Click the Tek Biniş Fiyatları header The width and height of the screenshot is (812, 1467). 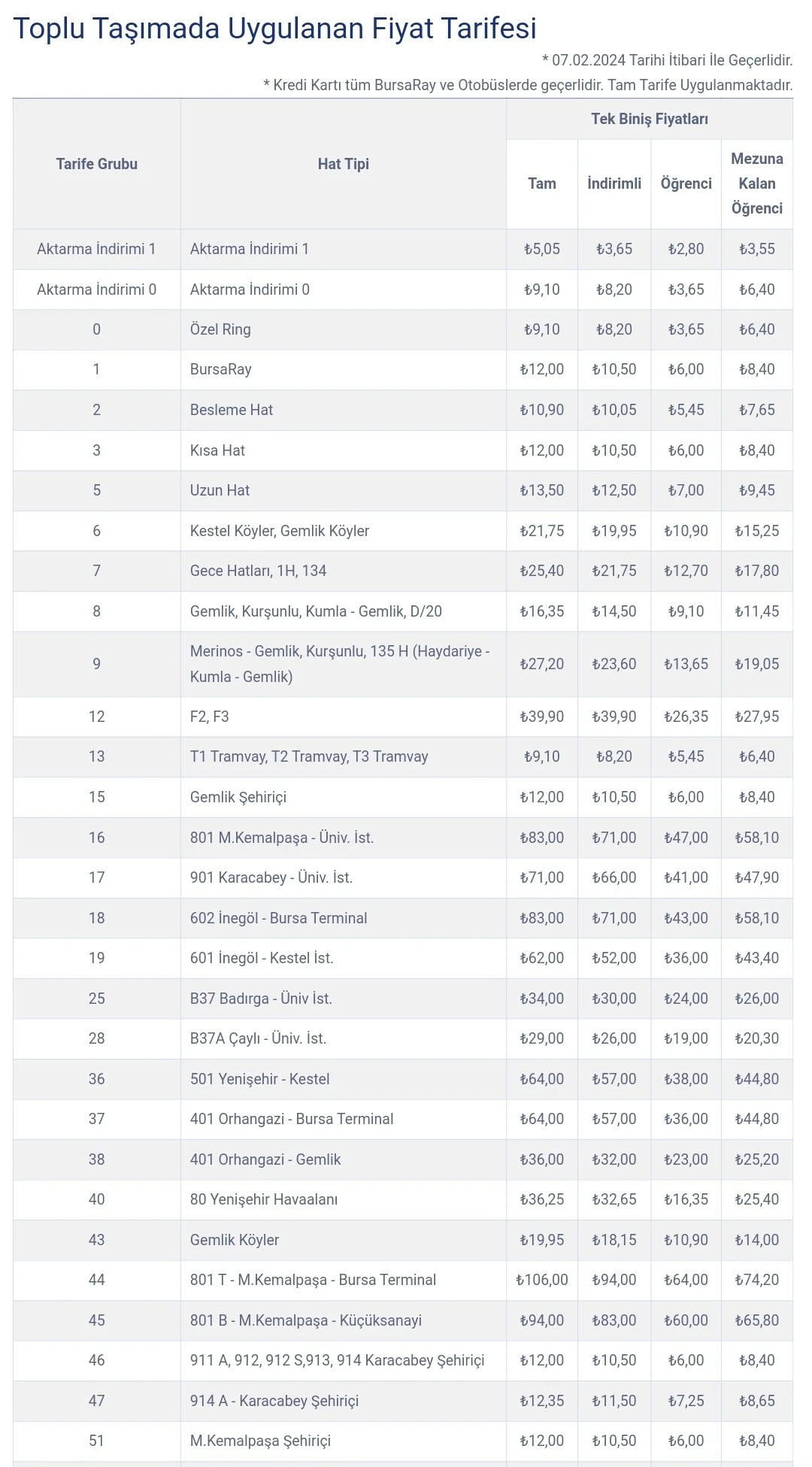(x=649, y=119)
